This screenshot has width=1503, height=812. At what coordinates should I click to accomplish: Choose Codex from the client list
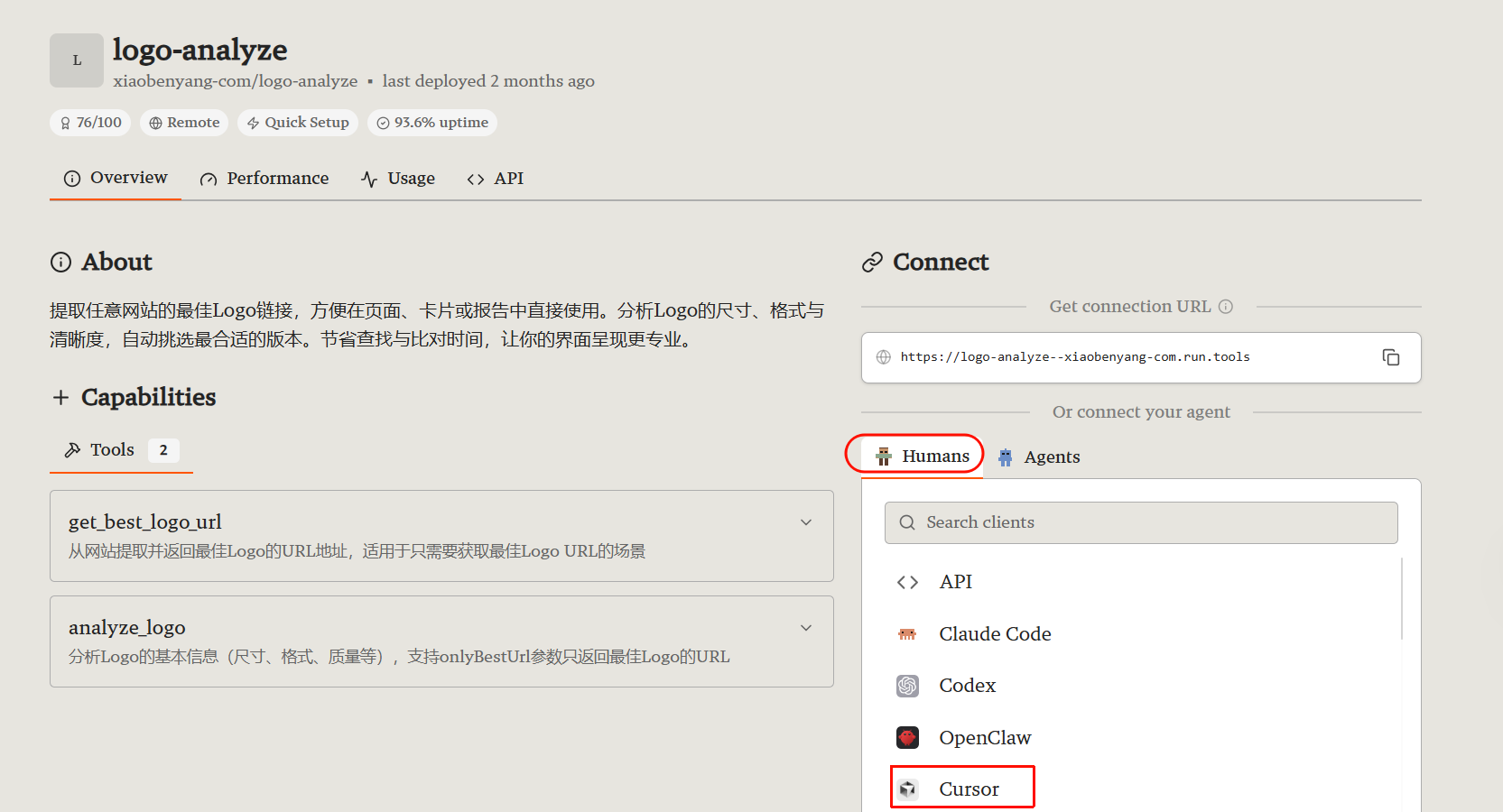click(x=1143, y=686)
